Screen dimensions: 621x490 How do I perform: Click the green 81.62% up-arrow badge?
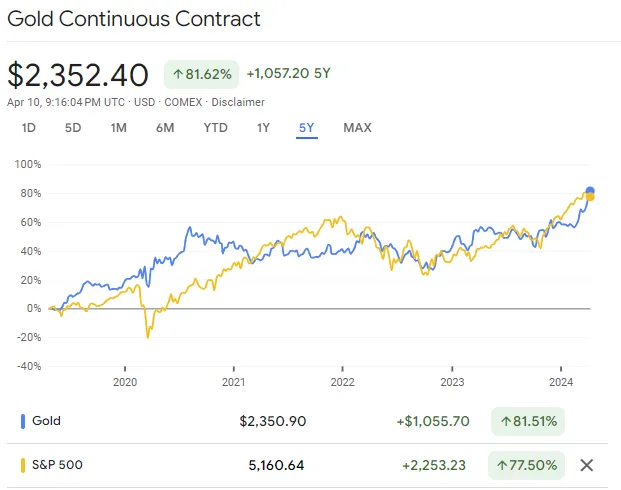pyautogui.click(x=202, y=74)
